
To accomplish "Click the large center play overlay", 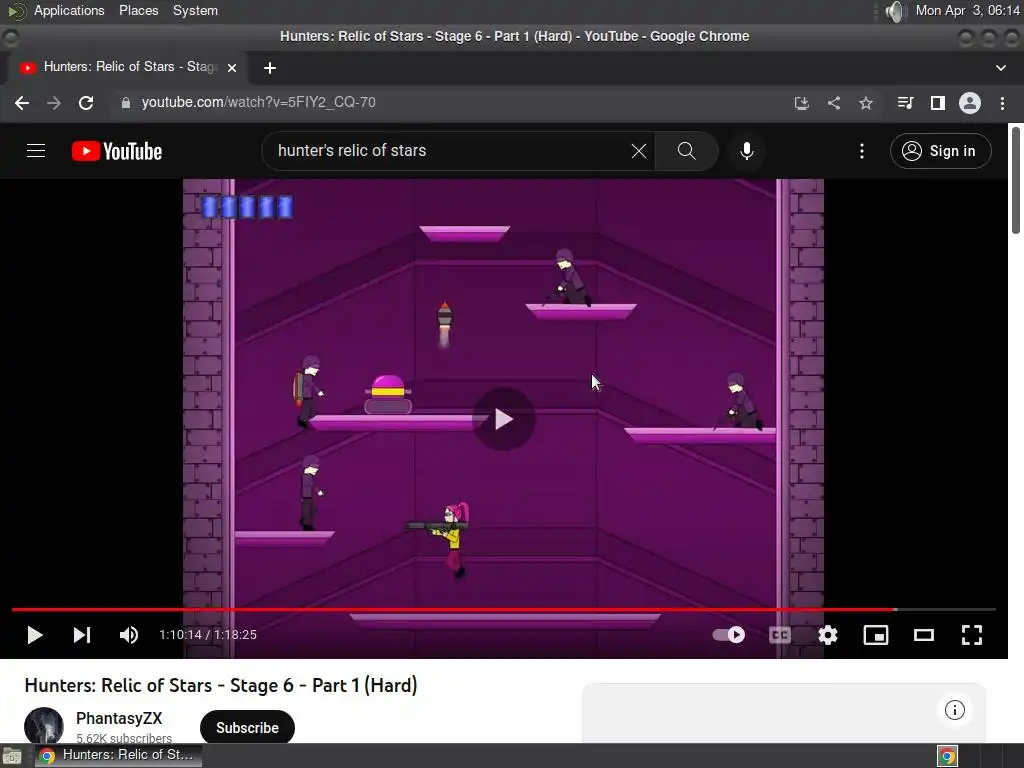I will point(504,419).
